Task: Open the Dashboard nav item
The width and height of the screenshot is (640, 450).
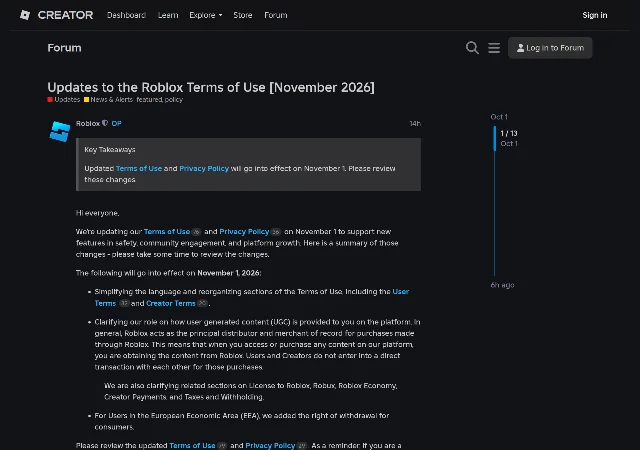Action: pos(126,15)
